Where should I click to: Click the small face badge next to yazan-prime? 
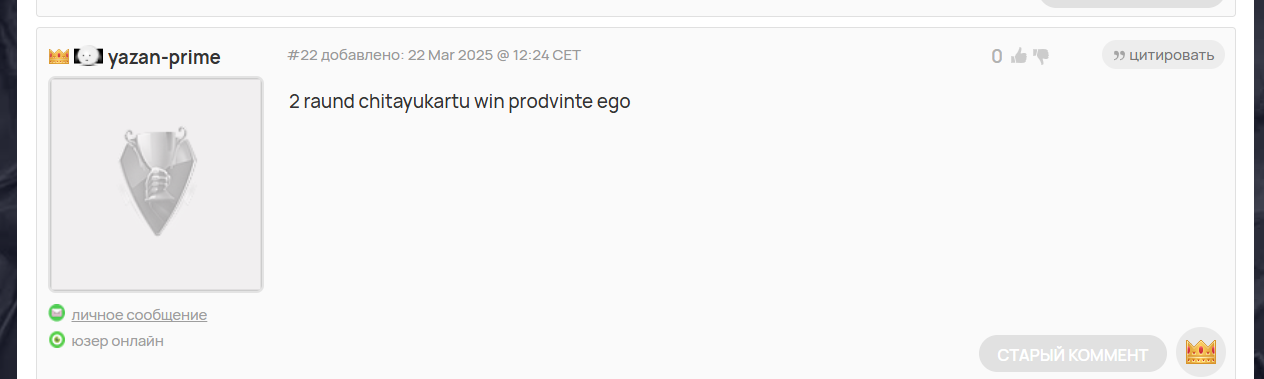pyautogui.click(x=88, y=57)
